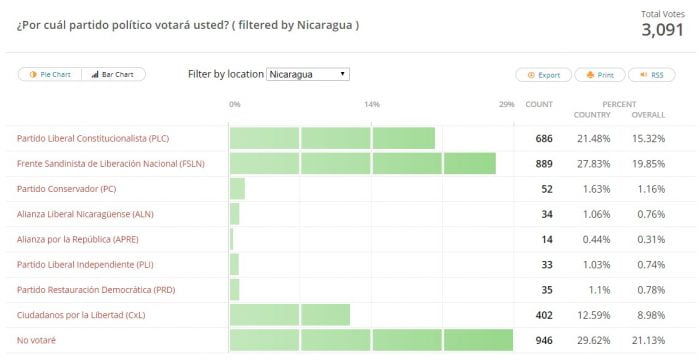
Task: Click the Bar Chart bars icon
Action: 95,75
